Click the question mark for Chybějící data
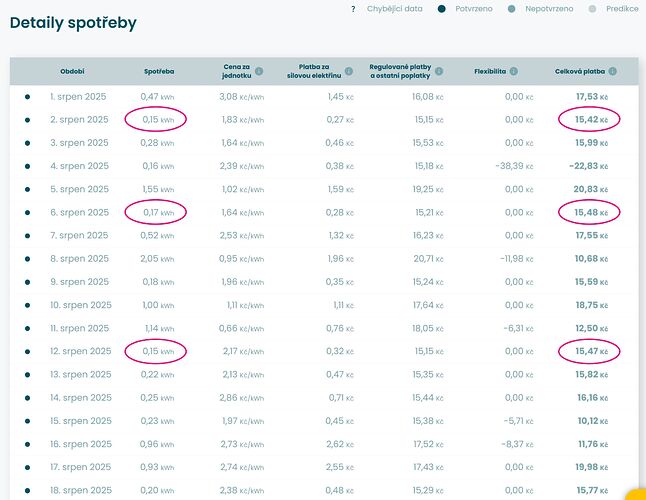The width and height of the screenshot is (646, 500). coord(353,9)
